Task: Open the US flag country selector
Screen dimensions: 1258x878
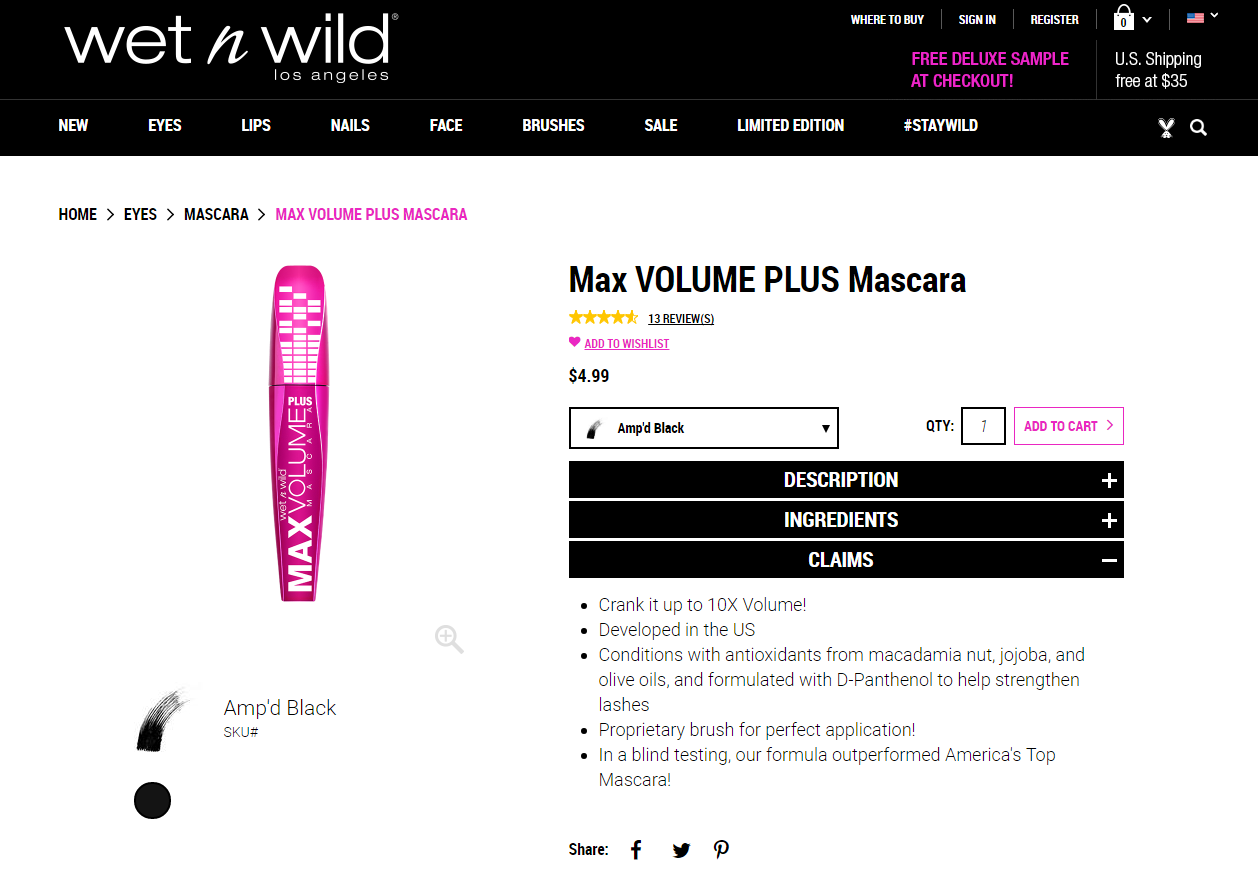Action: (x=1202, y=17)
